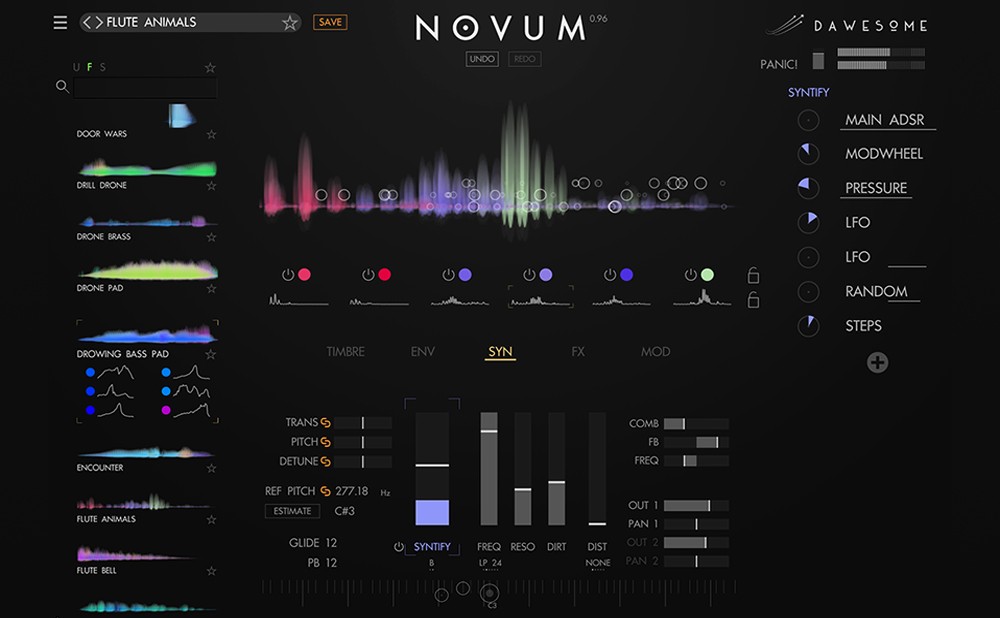This screenshot has width=1000, height=618.
Task: Toggle power on first pink layer
Action: point(288,275)
